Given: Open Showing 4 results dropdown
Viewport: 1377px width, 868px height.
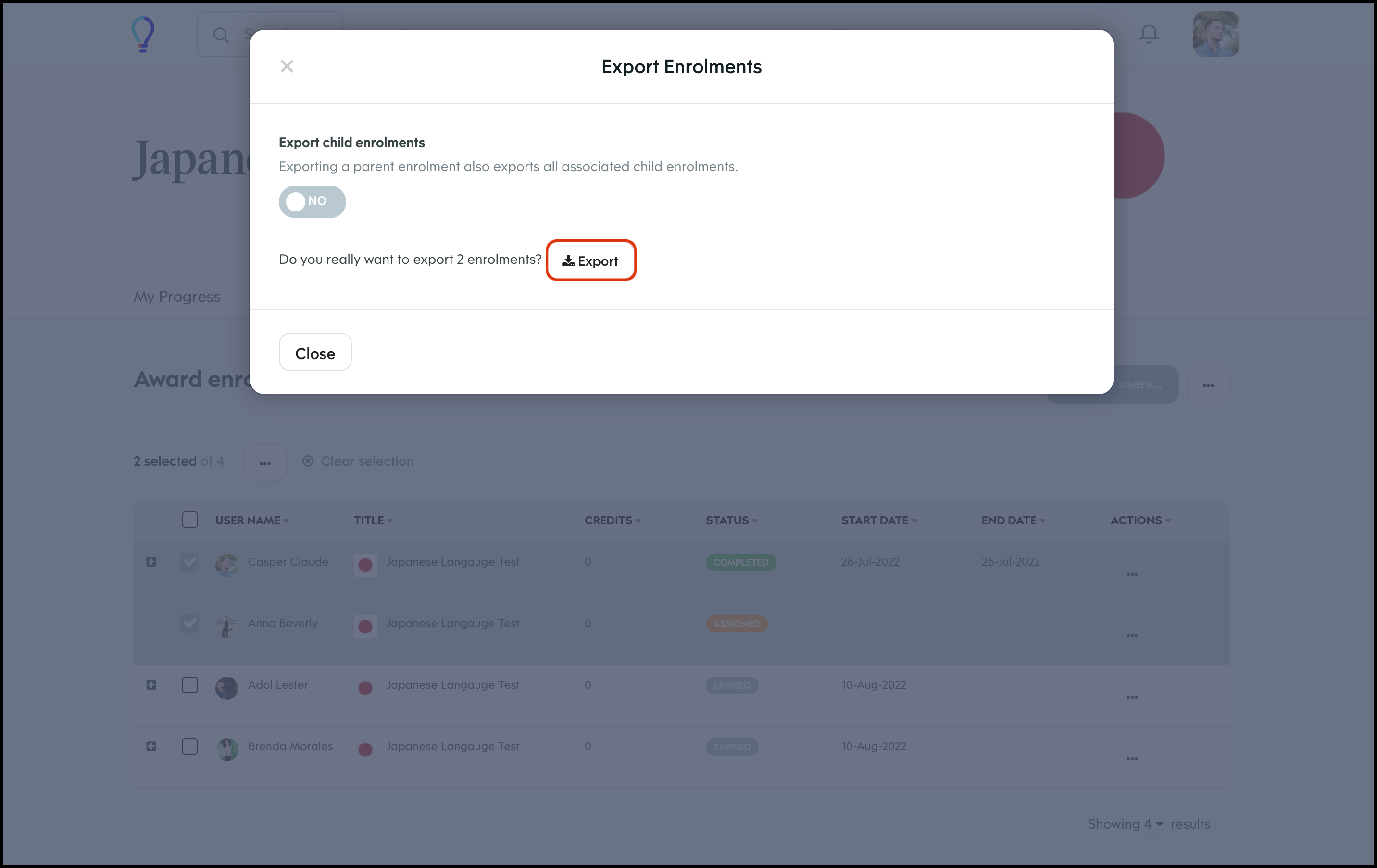Looking at the screenshot, I should point(1153,824).
